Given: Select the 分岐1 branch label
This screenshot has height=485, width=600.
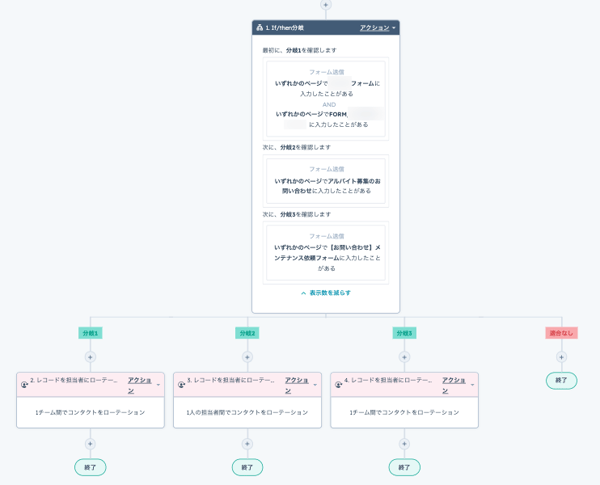Looking at the screenshot, I should pos(90,333).
